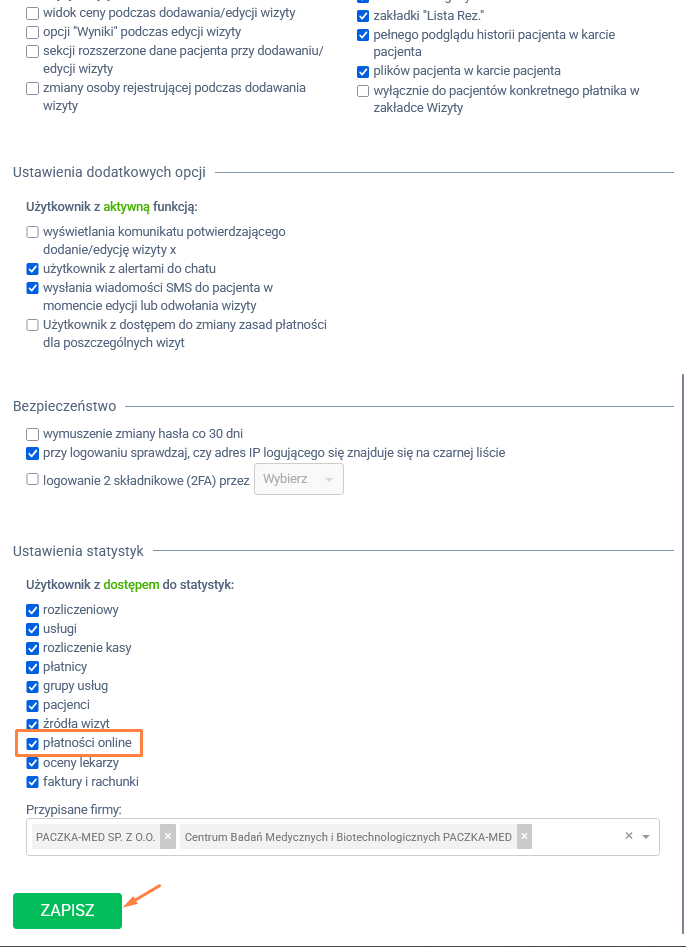Enable visit confirmation message display checkbox
This screenshot has width=686, height=947.
click(x=33, y=232)
